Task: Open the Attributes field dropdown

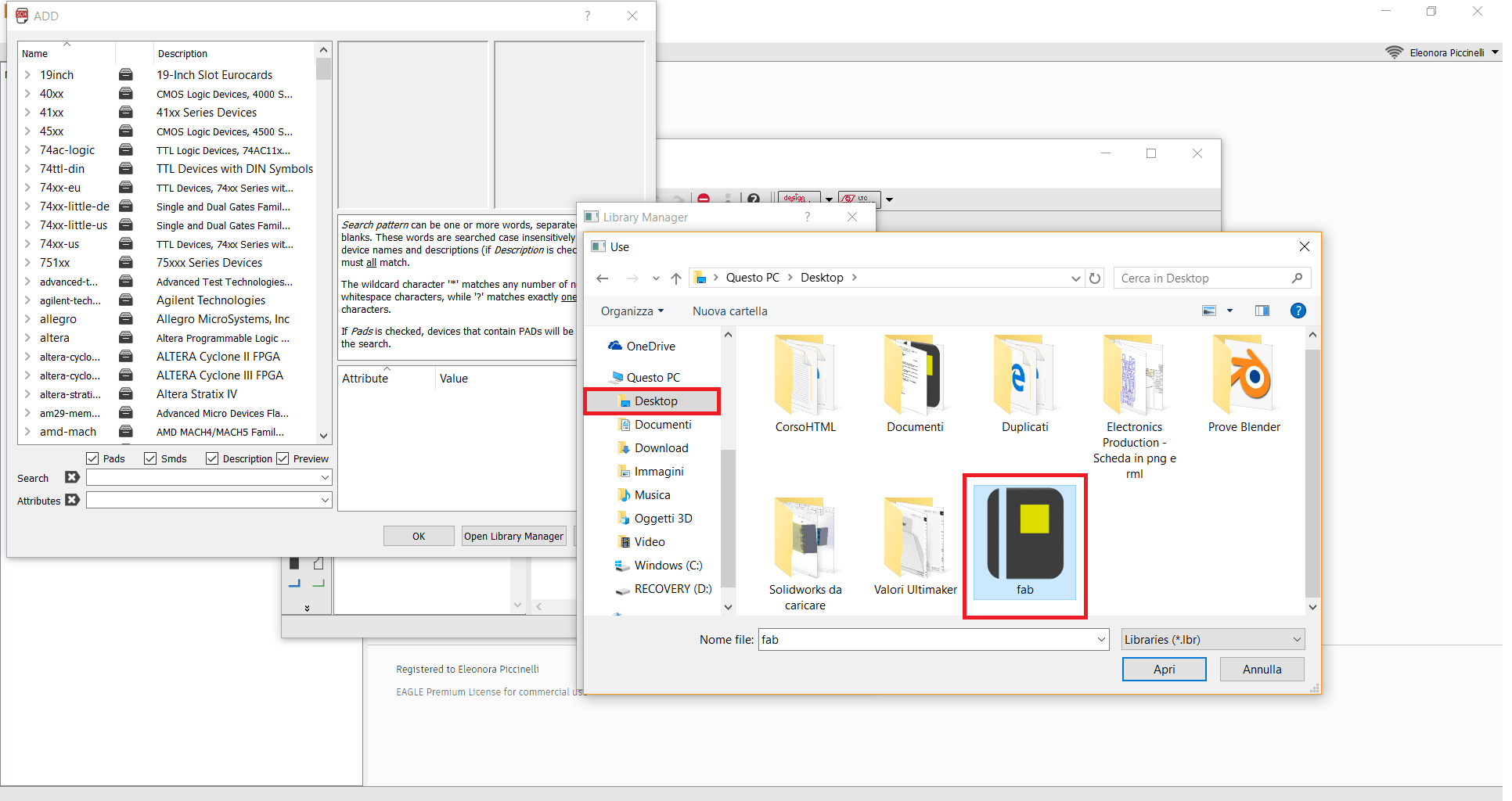Action: 325,500
